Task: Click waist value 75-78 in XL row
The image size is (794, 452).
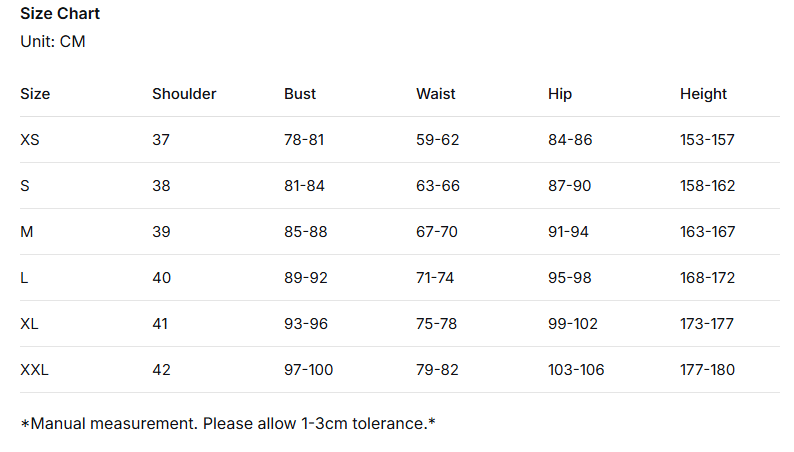Action: click(437, 324)
